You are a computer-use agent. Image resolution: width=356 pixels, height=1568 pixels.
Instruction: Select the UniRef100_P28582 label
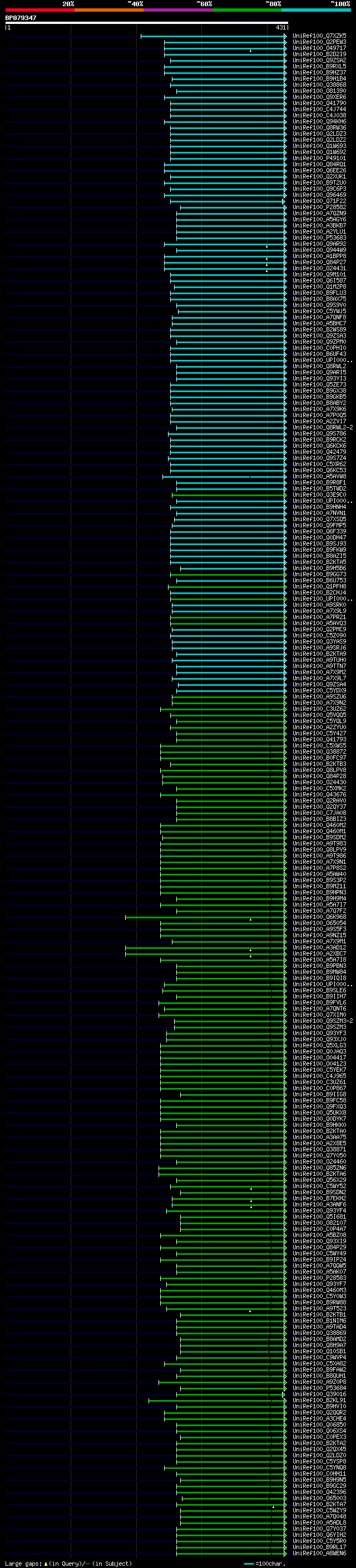pyautogui.click(x=319, y=207)
